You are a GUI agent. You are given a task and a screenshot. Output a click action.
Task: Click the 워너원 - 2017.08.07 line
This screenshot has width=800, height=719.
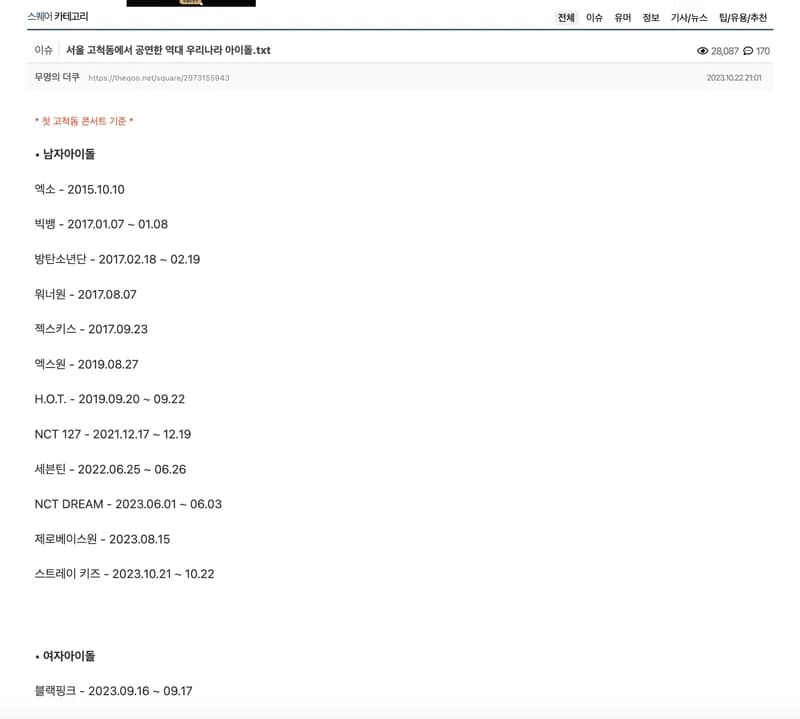[86, 294]
